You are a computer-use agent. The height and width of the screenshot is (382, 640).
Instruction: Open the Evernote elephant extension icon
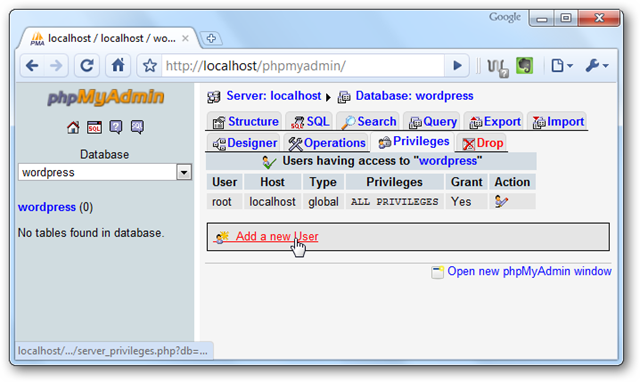coord(525,65)
